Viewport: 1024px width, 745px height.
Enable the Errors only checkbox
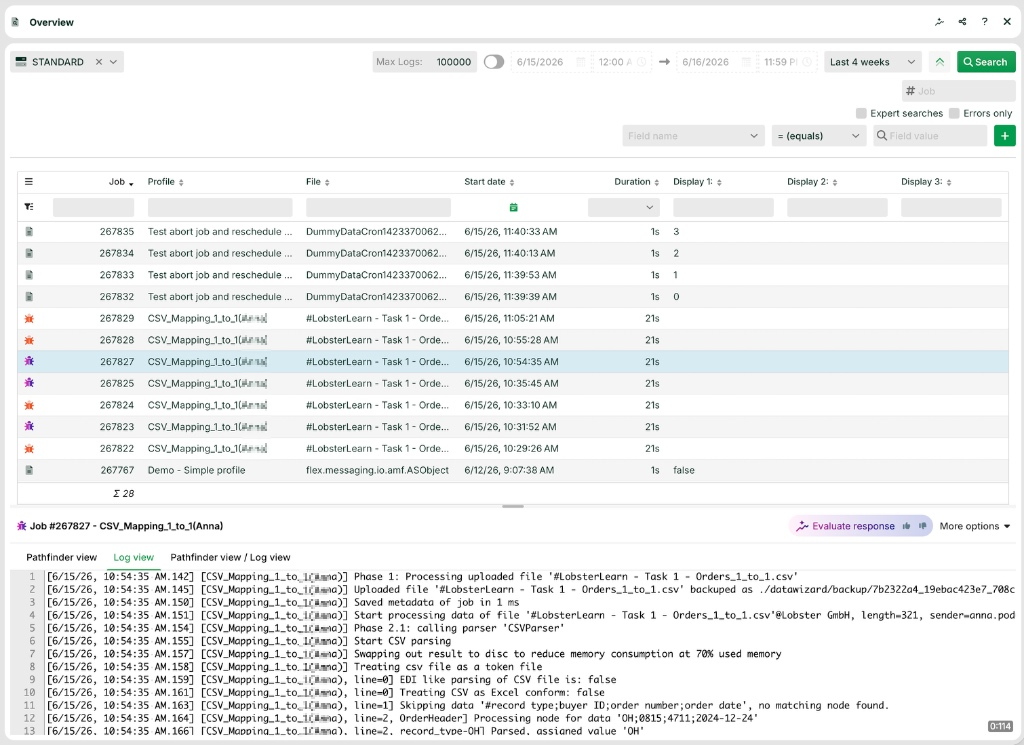point(954,114)
